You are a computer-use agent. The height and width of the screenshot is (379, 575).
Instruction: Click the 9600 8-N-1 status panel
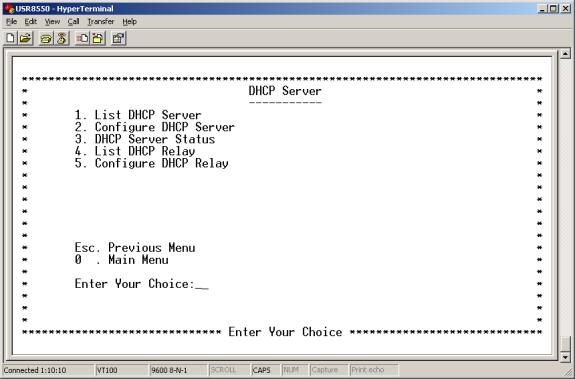point(169,370)
